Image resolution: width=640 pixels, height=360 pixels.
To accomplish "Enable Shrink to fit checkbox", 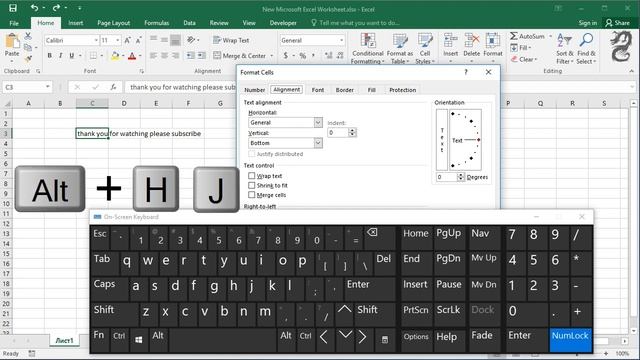I will point(251,185).
